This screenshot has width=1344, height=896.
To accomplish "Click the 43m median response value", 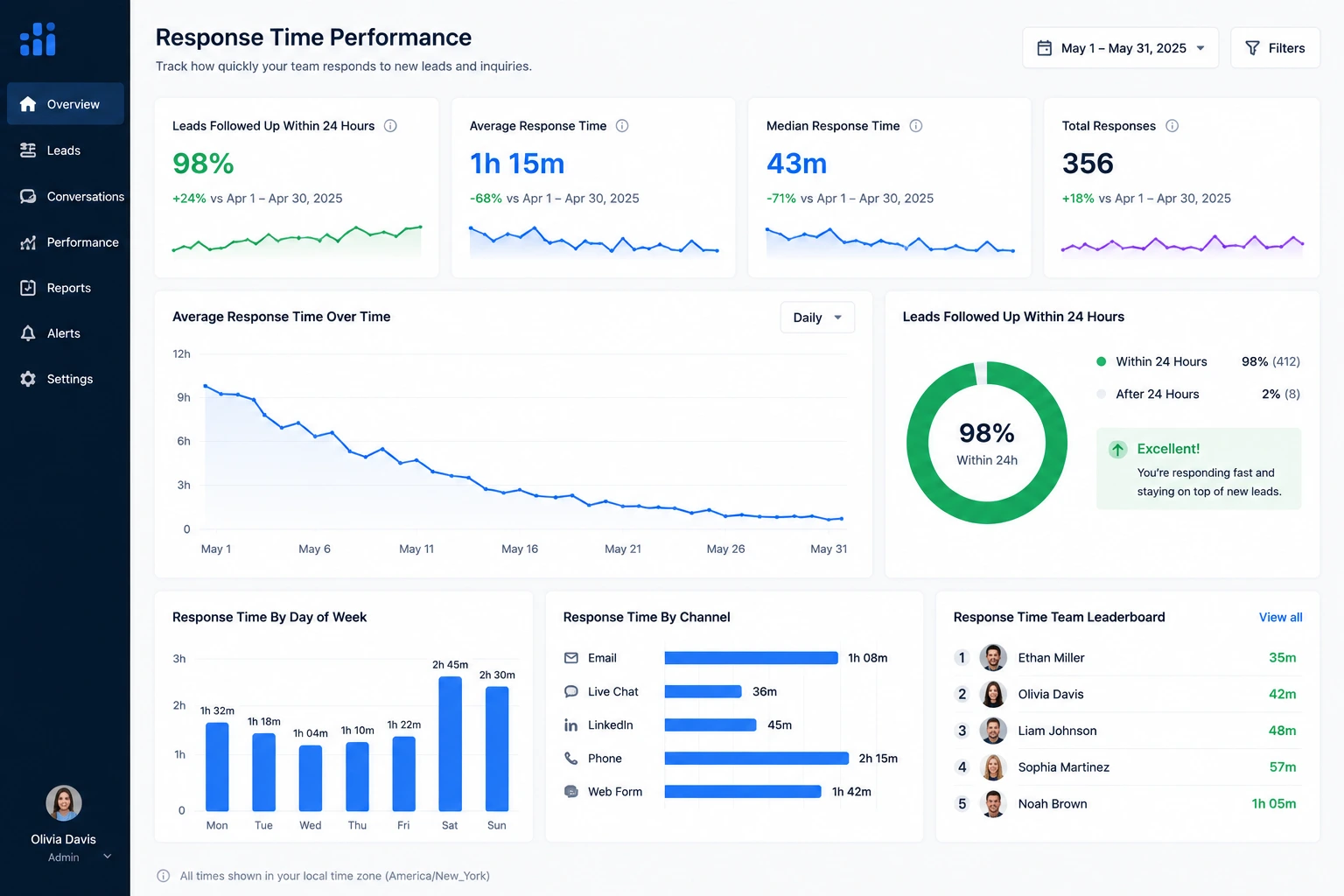I will pos(796,164).
